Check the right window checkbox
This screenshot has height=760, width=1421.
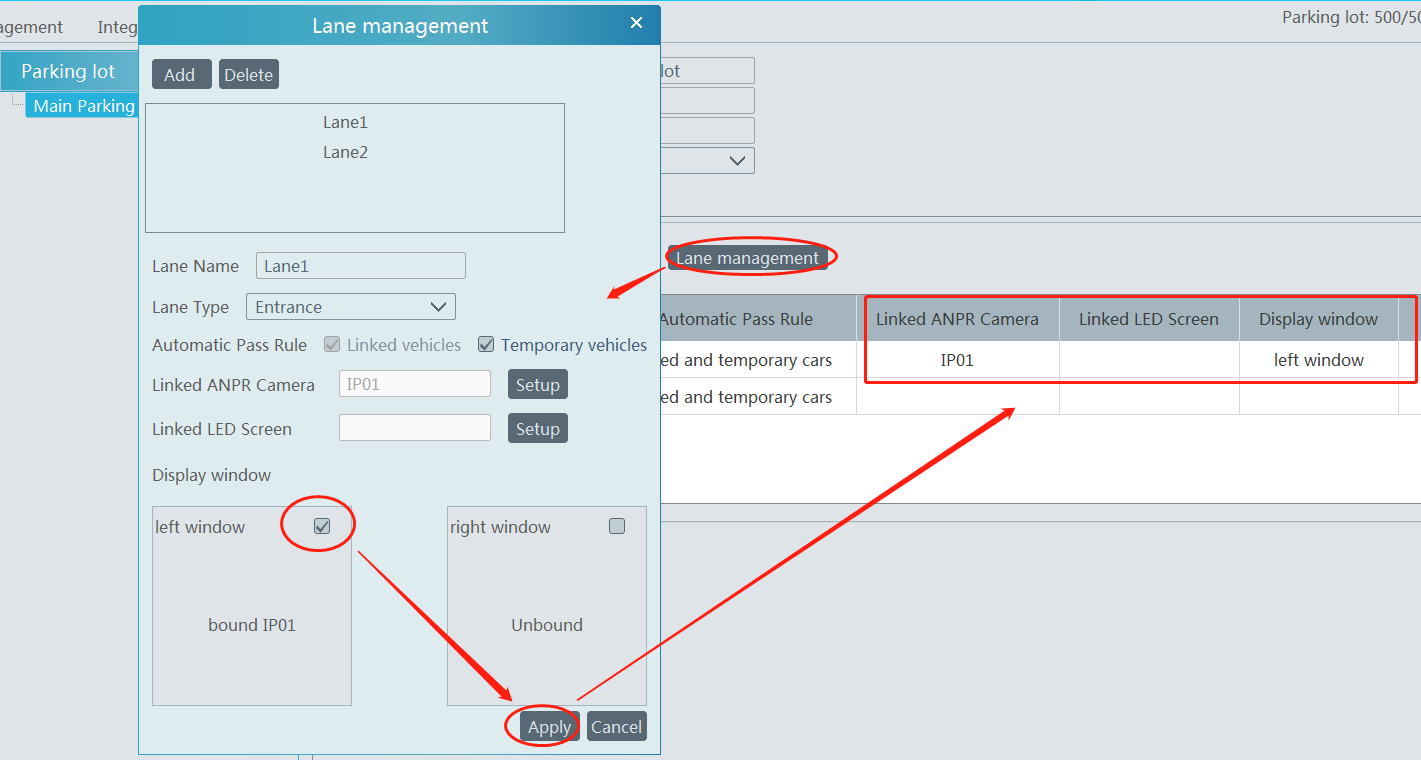(617, 526)
